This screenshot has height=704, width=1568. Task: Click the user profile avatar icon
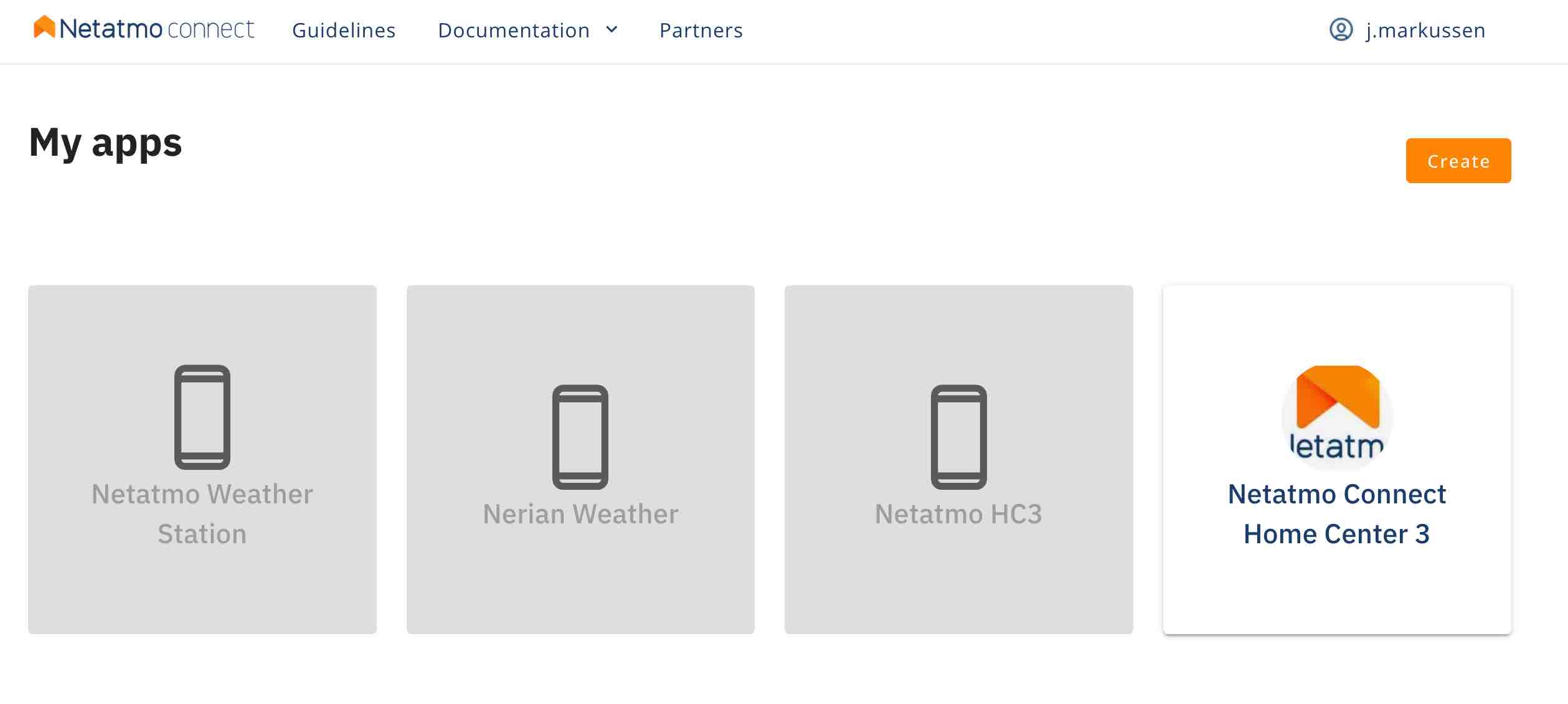(1341, 30)
